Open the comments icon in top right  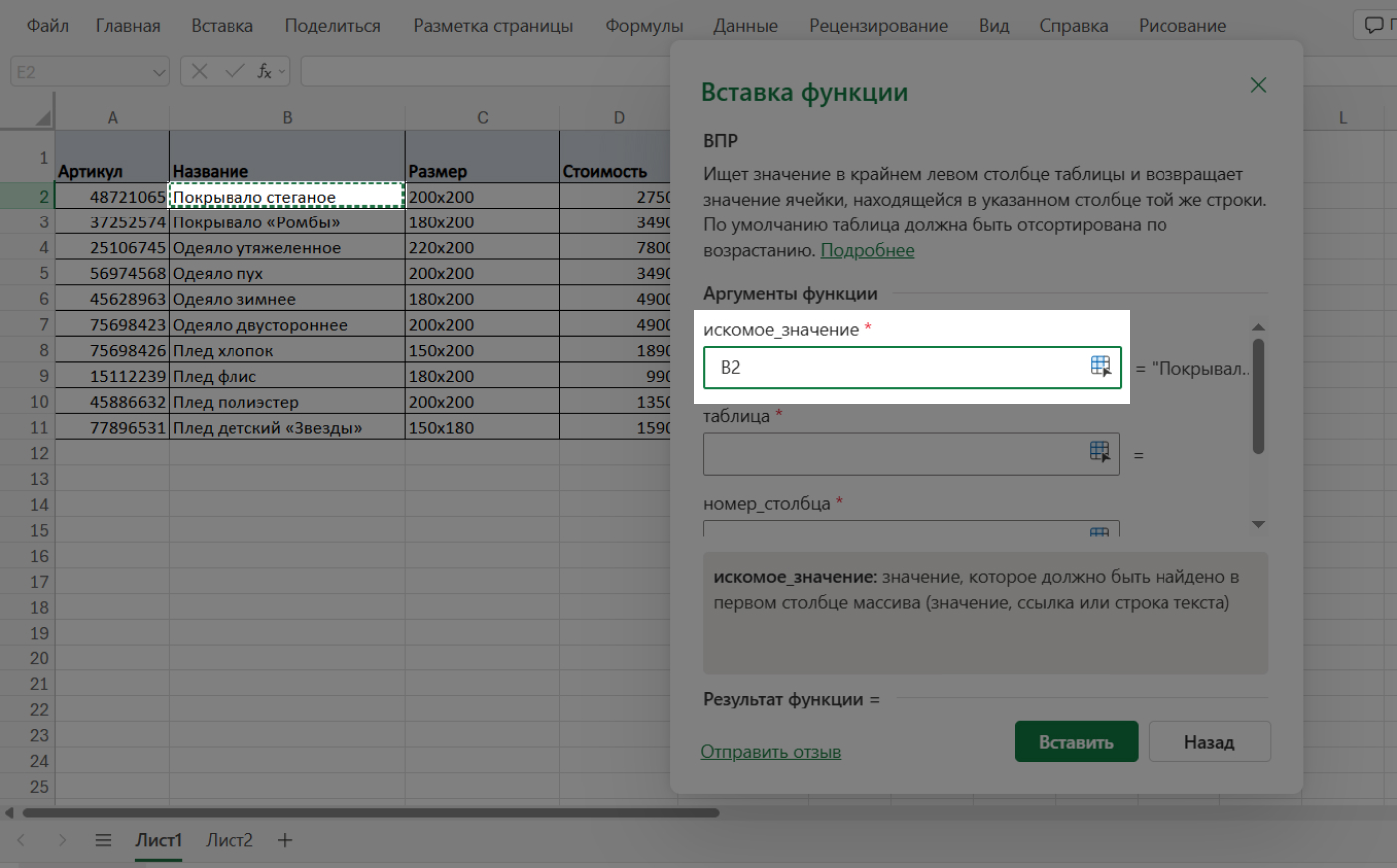click(1374, 25)
